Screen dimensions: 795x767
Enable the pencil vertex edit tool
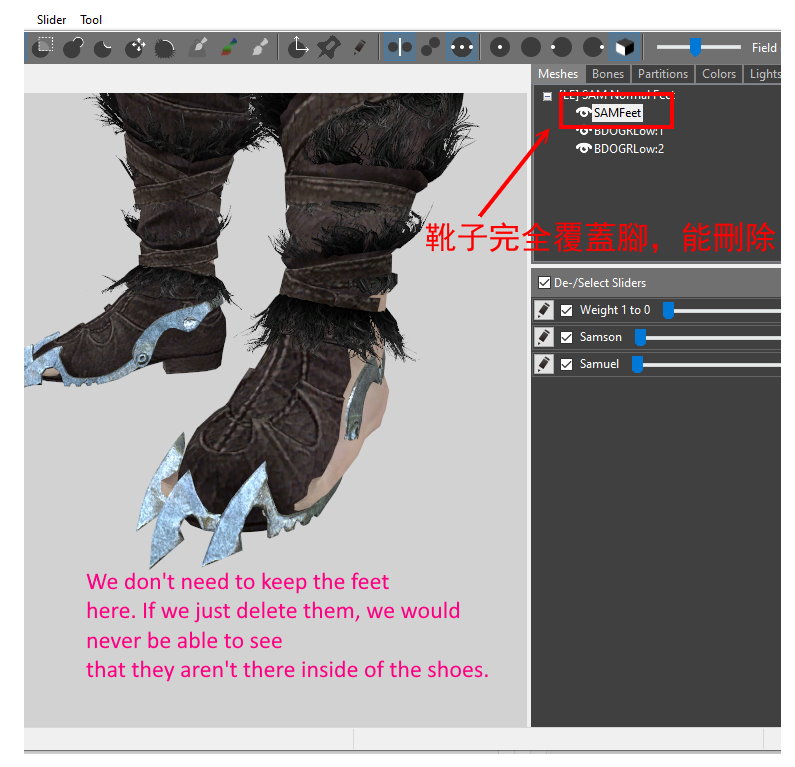(359, 47)
